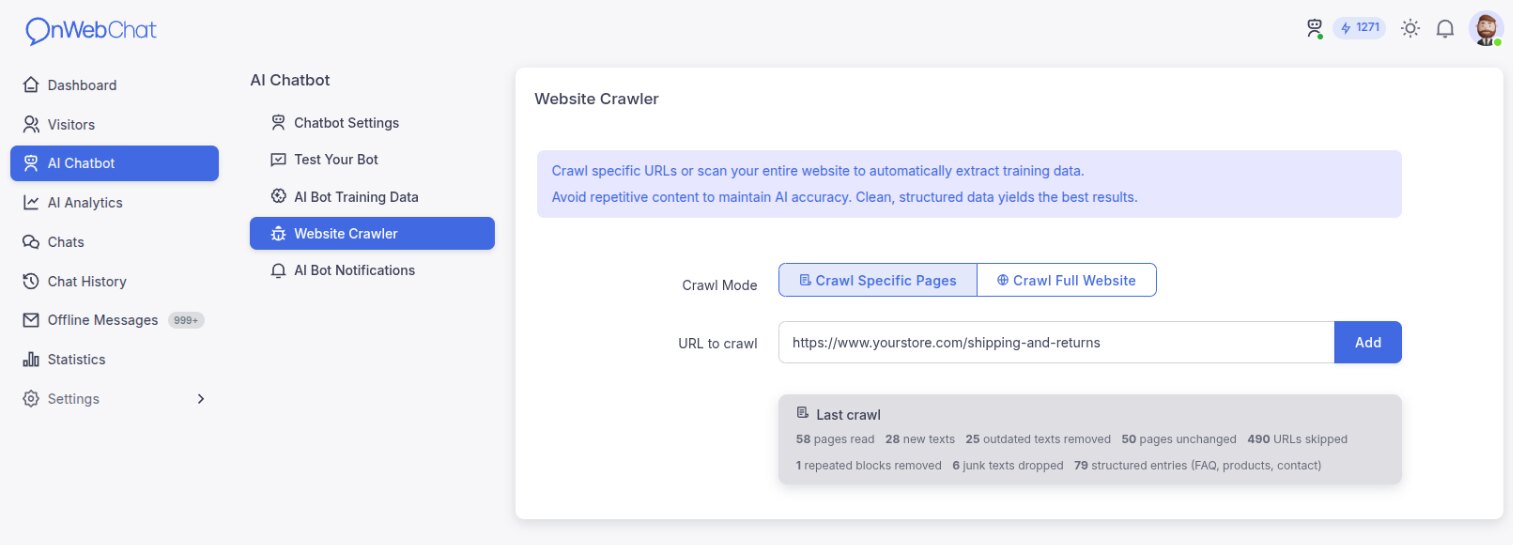Open Offline Messages with 999+ badge

(114, 320)
